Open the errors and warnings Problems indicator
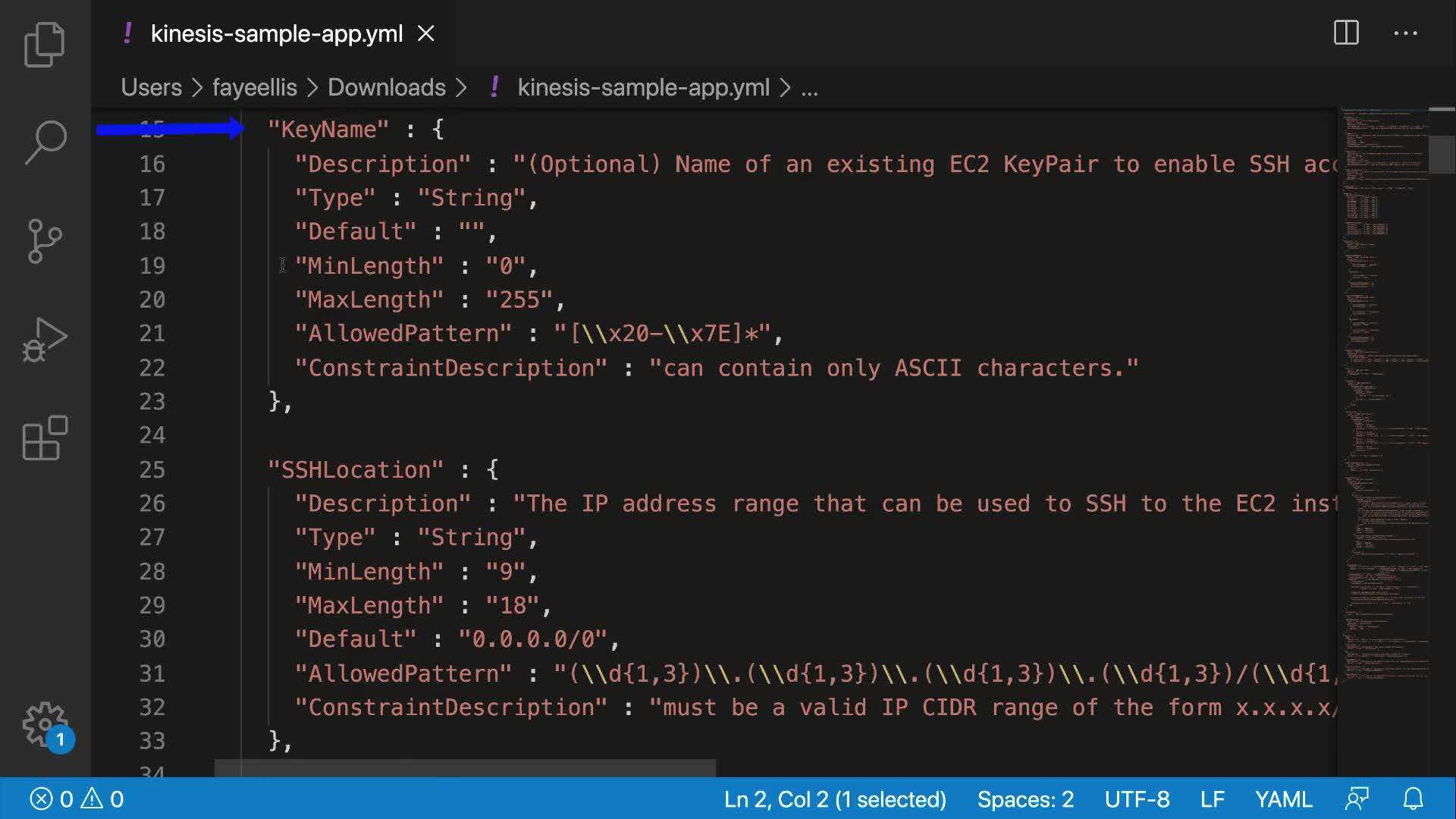This screenshot has width=1456, height=819. click(x=76, y=799)
